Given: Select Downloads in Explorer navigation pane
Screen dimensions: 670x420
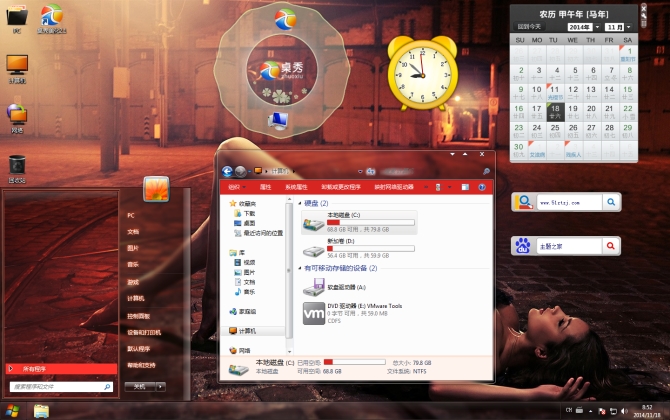Looking at the screenshot, I should pyautogui.click(x=245, y=214).
